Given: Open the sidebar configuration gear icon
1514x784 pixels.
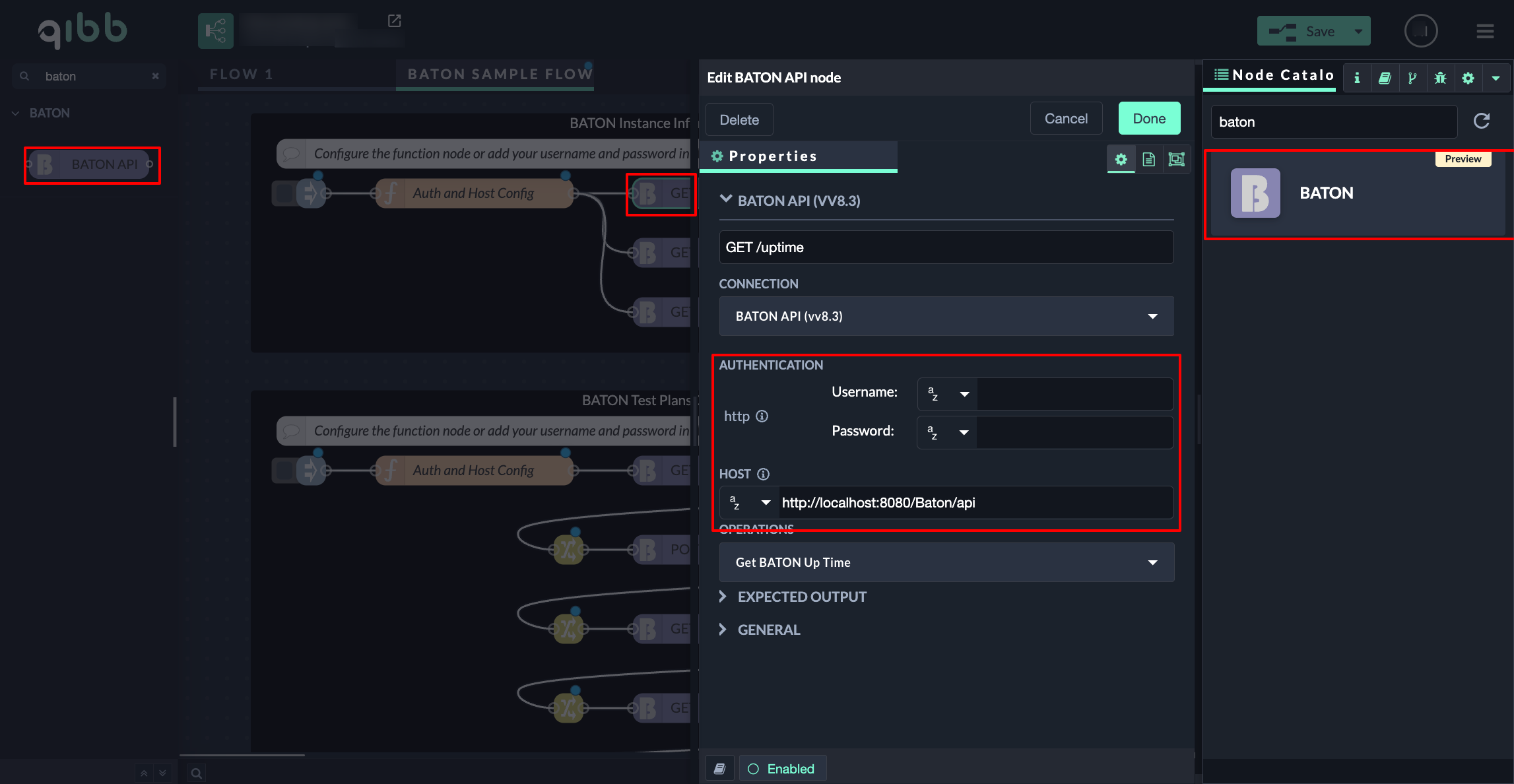Looking at the screenshot, I should [x=1468, y=78].
